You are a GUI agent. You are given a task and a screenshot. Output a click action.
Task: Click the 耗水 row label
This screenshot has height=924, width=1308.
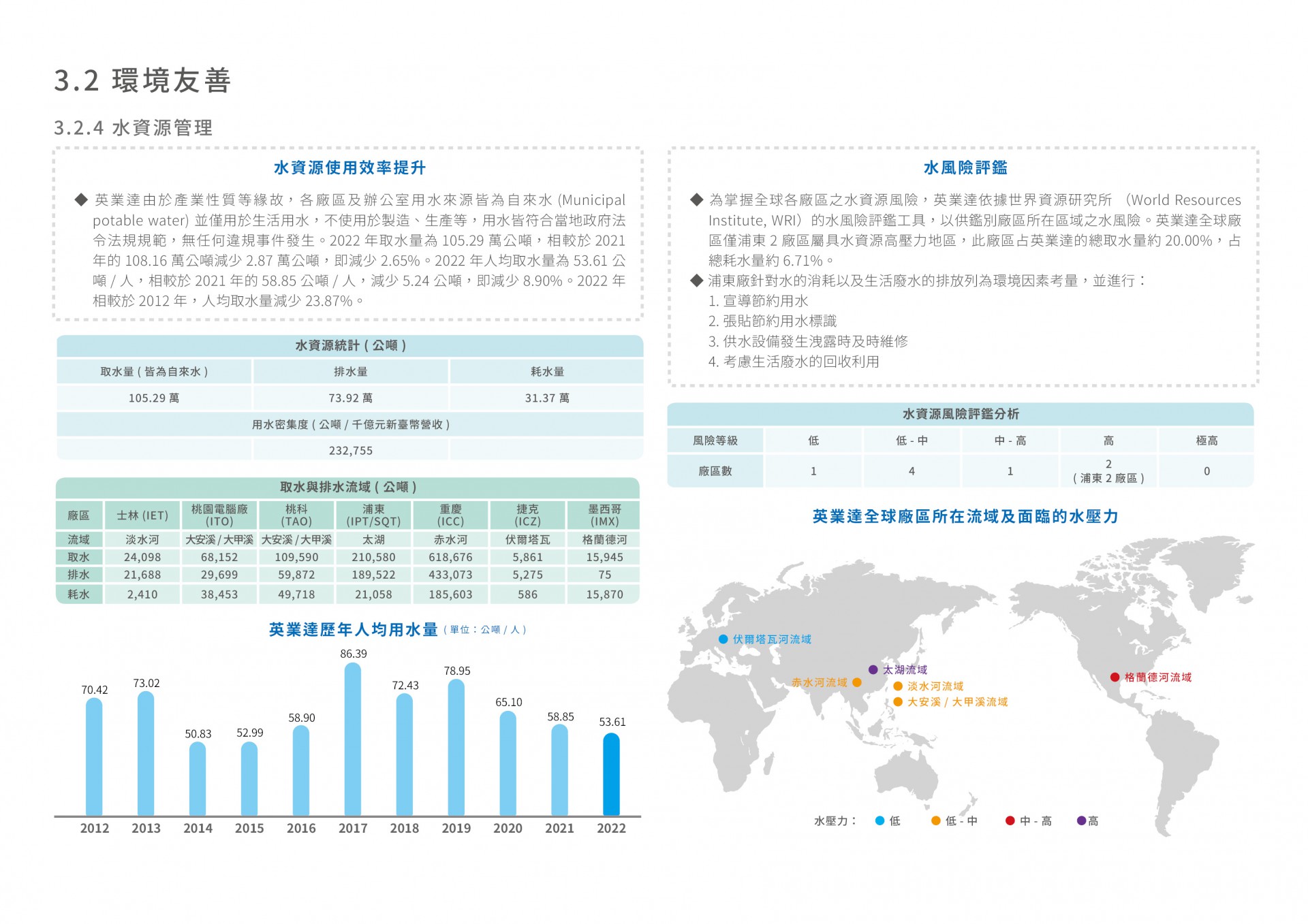78,594
